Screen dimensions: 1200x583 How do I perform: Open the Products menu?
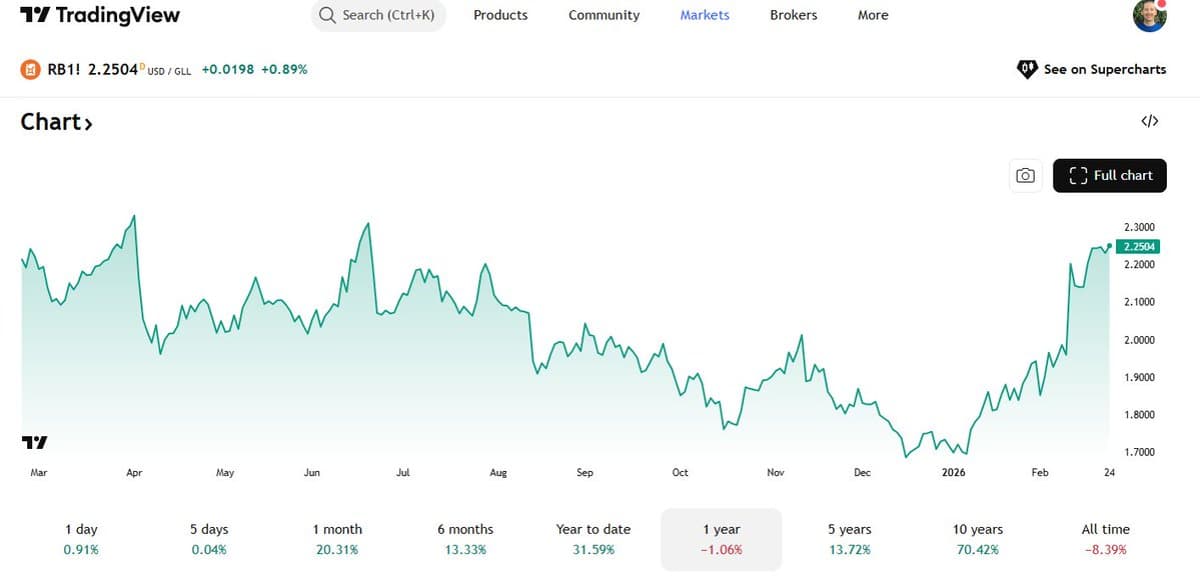pos(500,15)
